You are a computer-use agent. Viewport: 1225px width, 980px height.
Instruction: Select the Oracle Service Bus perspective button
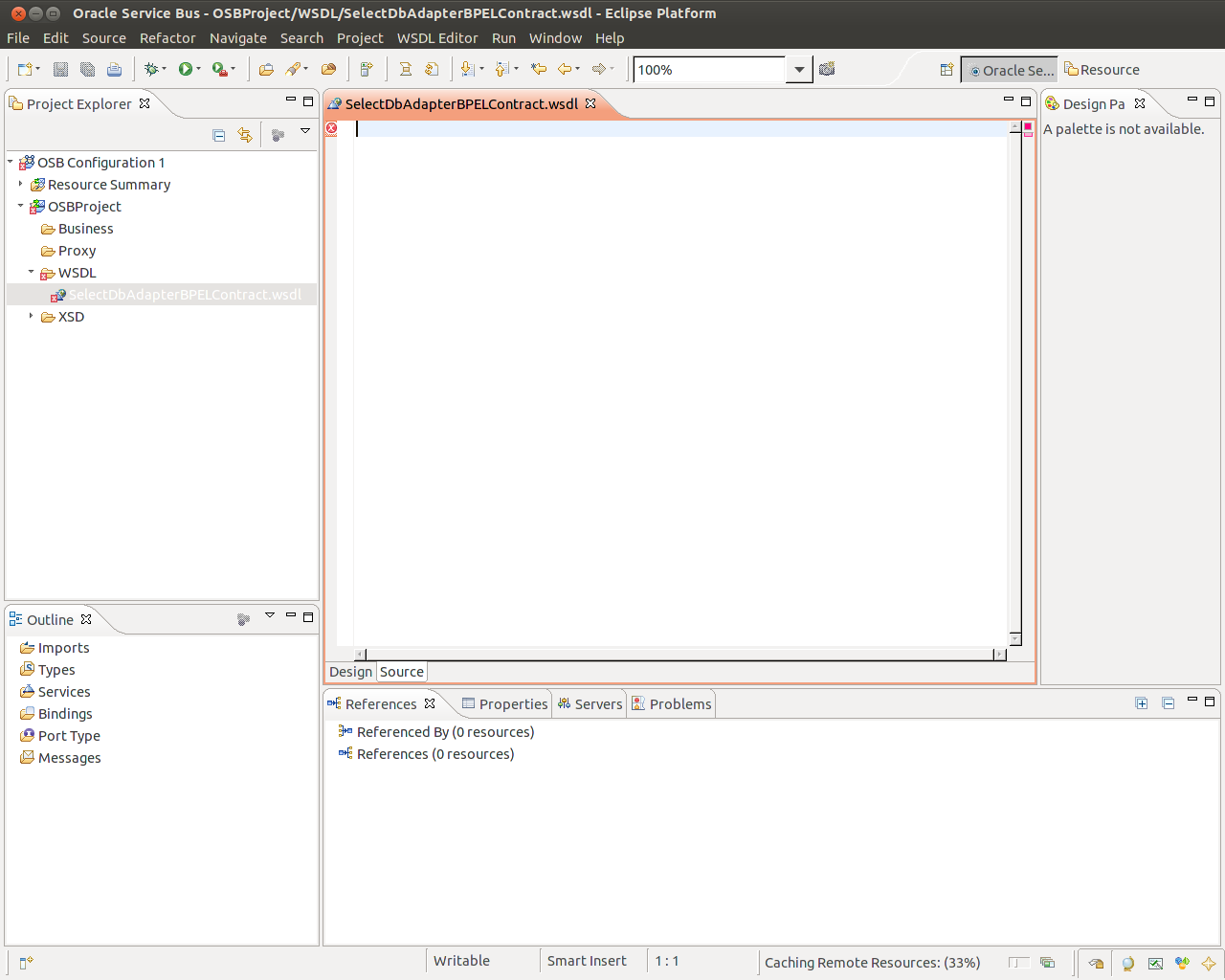[x=1010, y=70]
